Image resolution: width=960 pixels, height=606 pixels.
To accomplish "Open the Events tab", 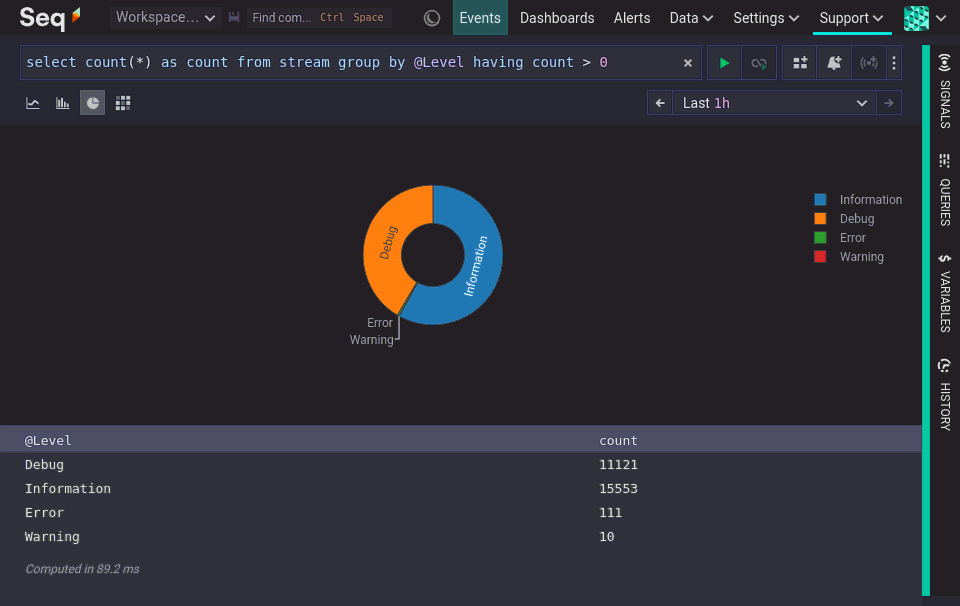I will [x=480, y=18].
